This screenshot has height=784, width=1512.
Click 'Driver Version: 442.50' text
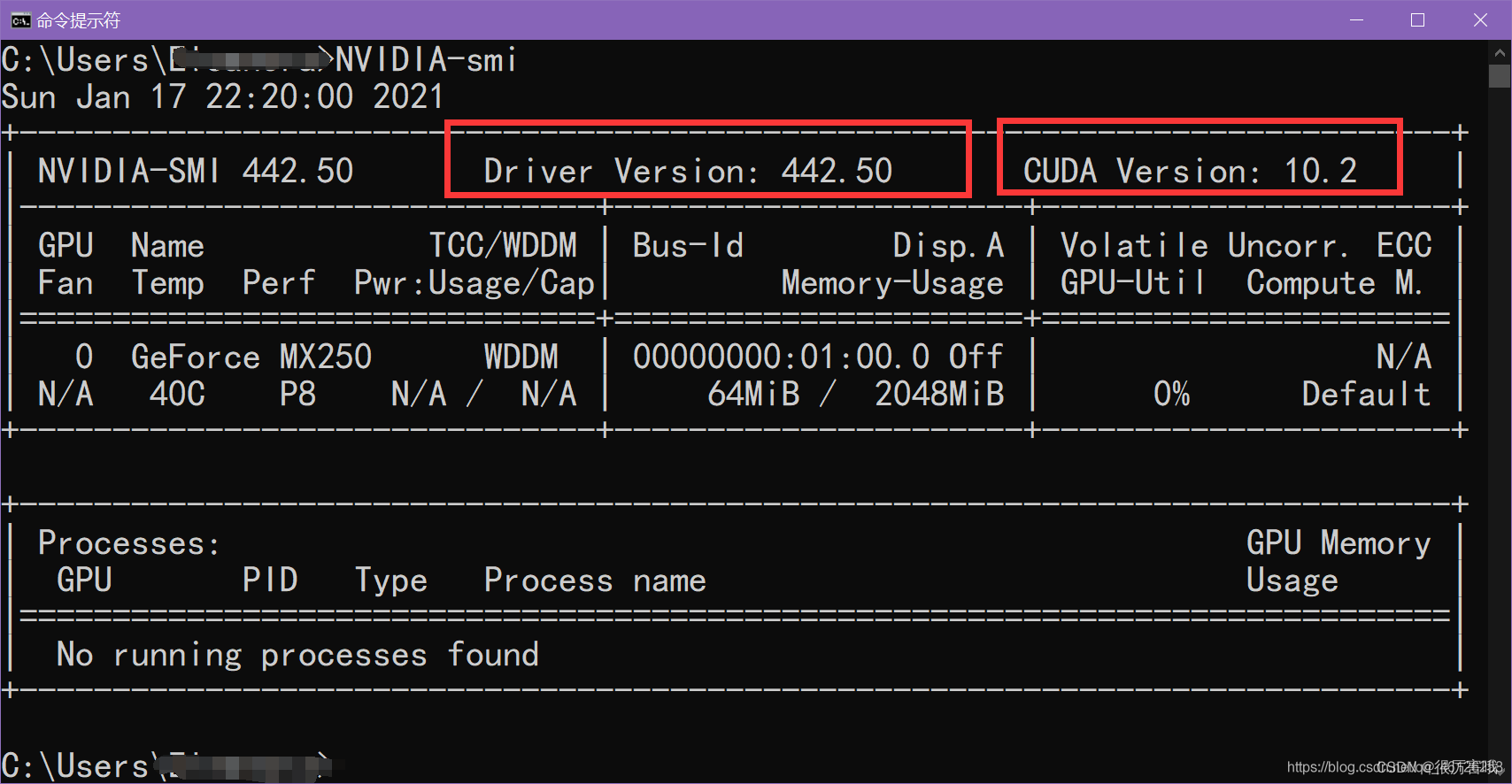[x=688, y=171]
